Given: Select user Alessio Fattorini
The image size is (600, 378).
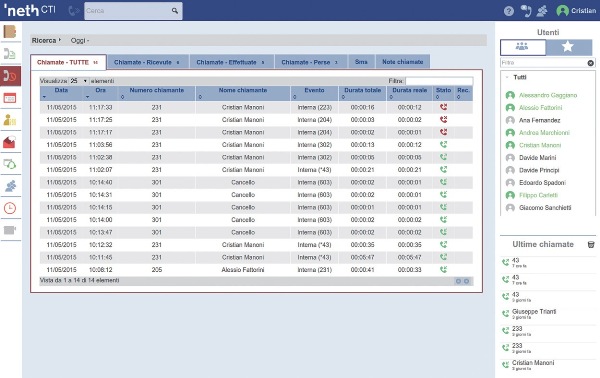Looking at the screenshot, I should coord(540,108).
